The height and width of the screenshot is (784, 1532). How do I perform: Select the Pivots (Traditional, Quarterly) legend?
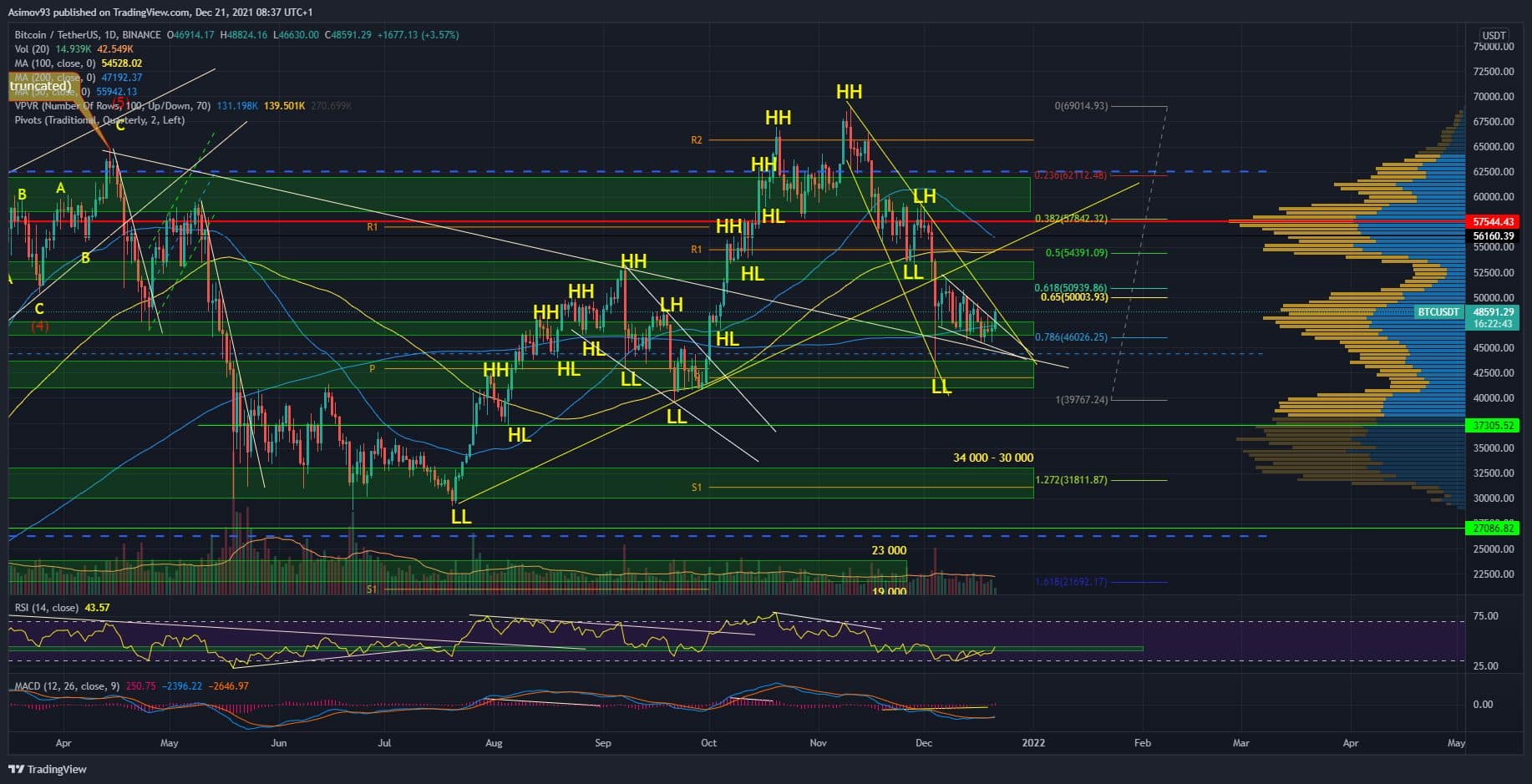(x=99, y=120)
